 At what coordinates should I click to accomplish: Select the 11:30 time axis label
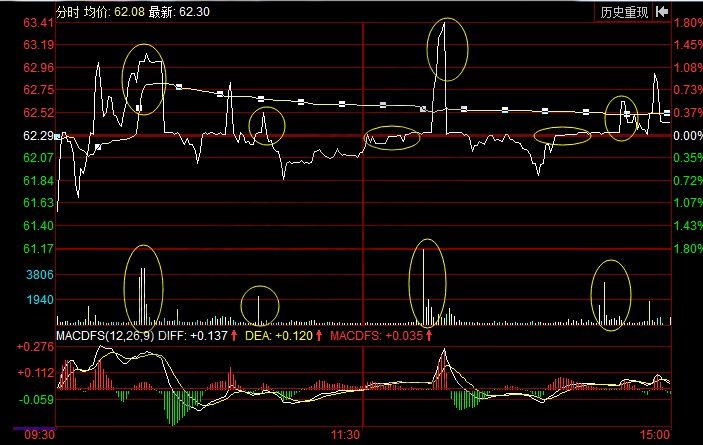click(x=344, y=436)
